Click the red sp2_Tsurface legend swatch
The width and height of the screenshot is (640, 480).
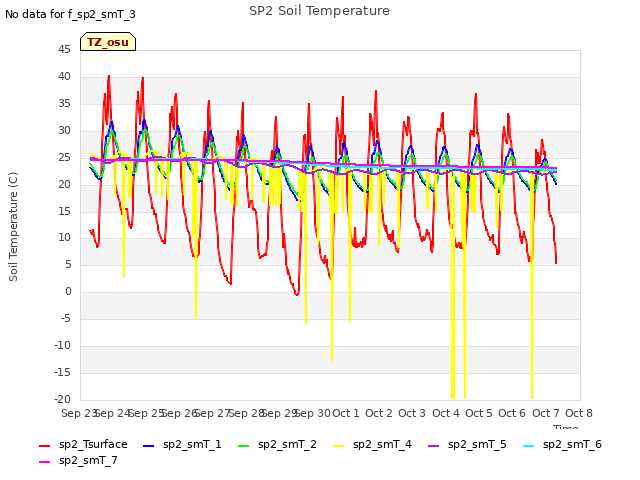[x=44, y=446]
